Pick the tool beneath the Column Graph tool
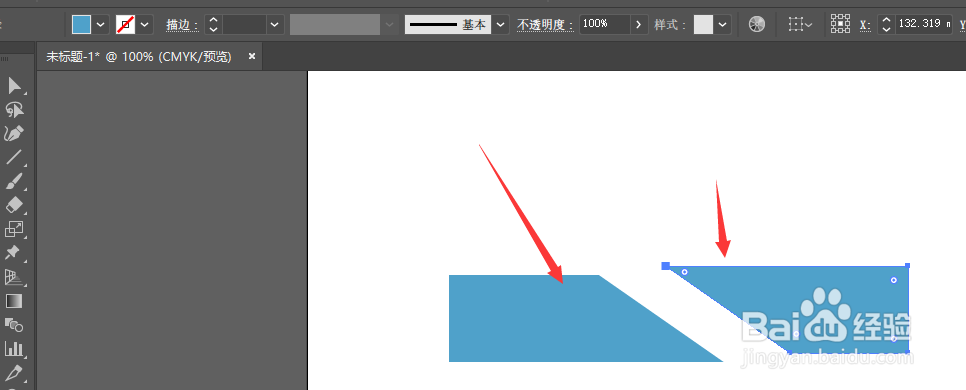 (x=14, y=373)
